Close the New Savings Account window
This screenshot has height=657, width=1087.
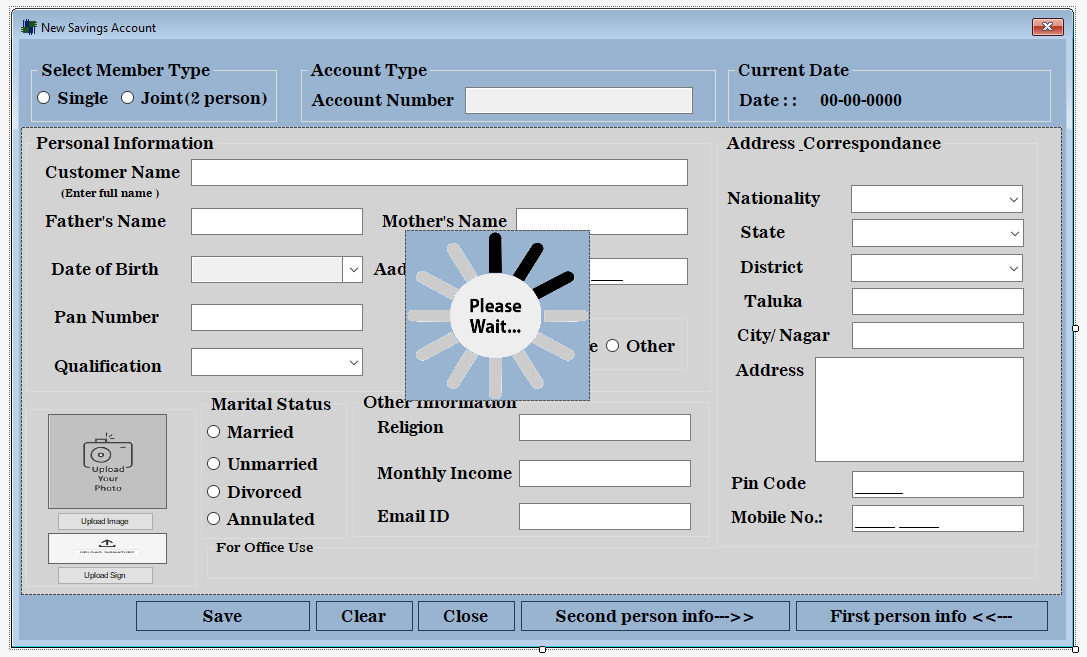(1047, 27)
